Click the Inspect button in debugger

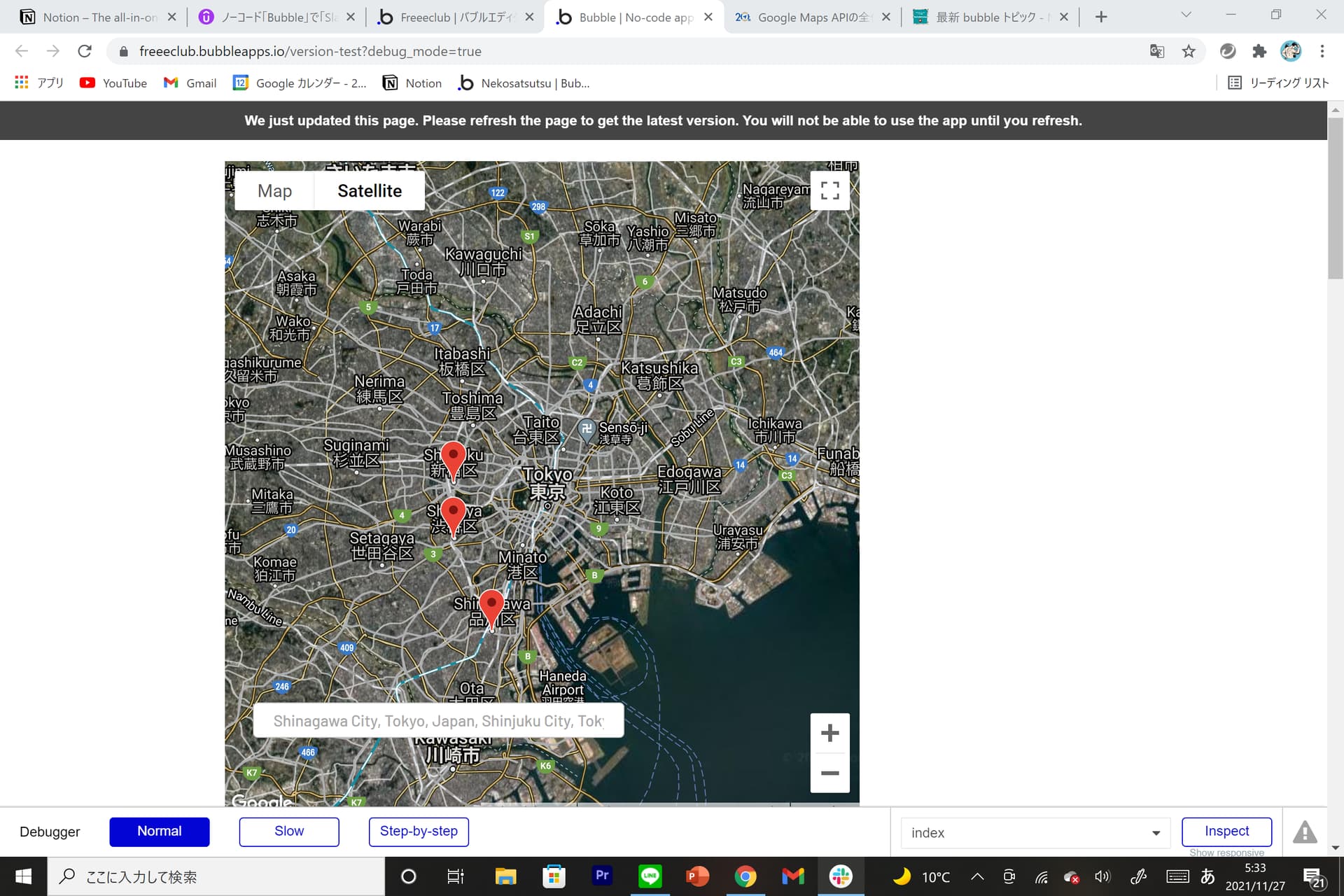[x=1226, y=832]
